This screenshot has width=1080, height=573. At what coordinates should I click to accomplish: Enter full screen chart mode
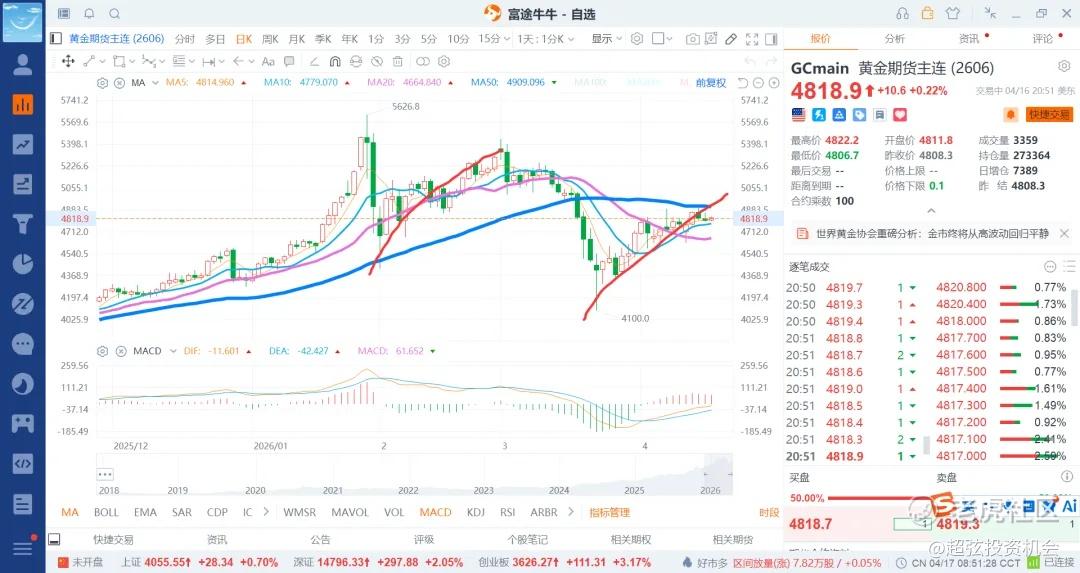tap(752, 39)
